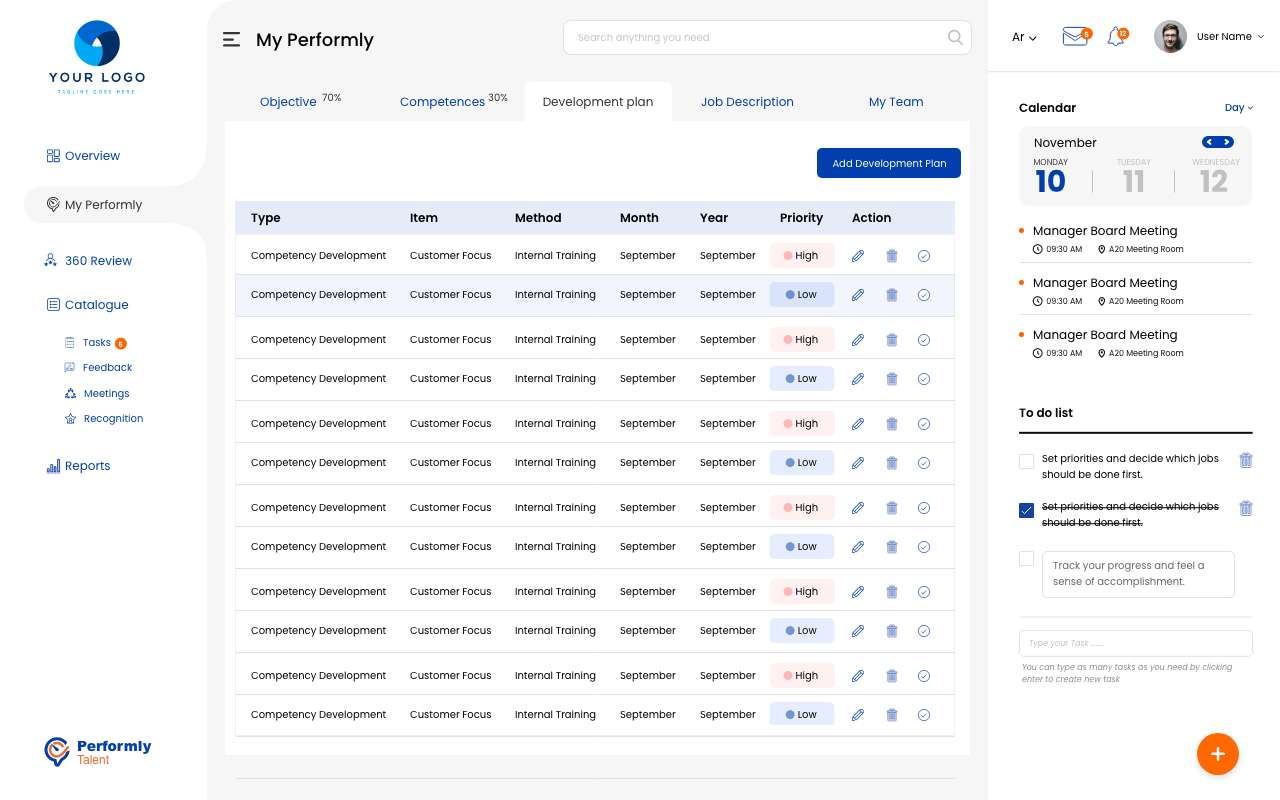Switch to the Job Description tab
This screenshot has width=1280, height=800.
[x=747, y=102]
